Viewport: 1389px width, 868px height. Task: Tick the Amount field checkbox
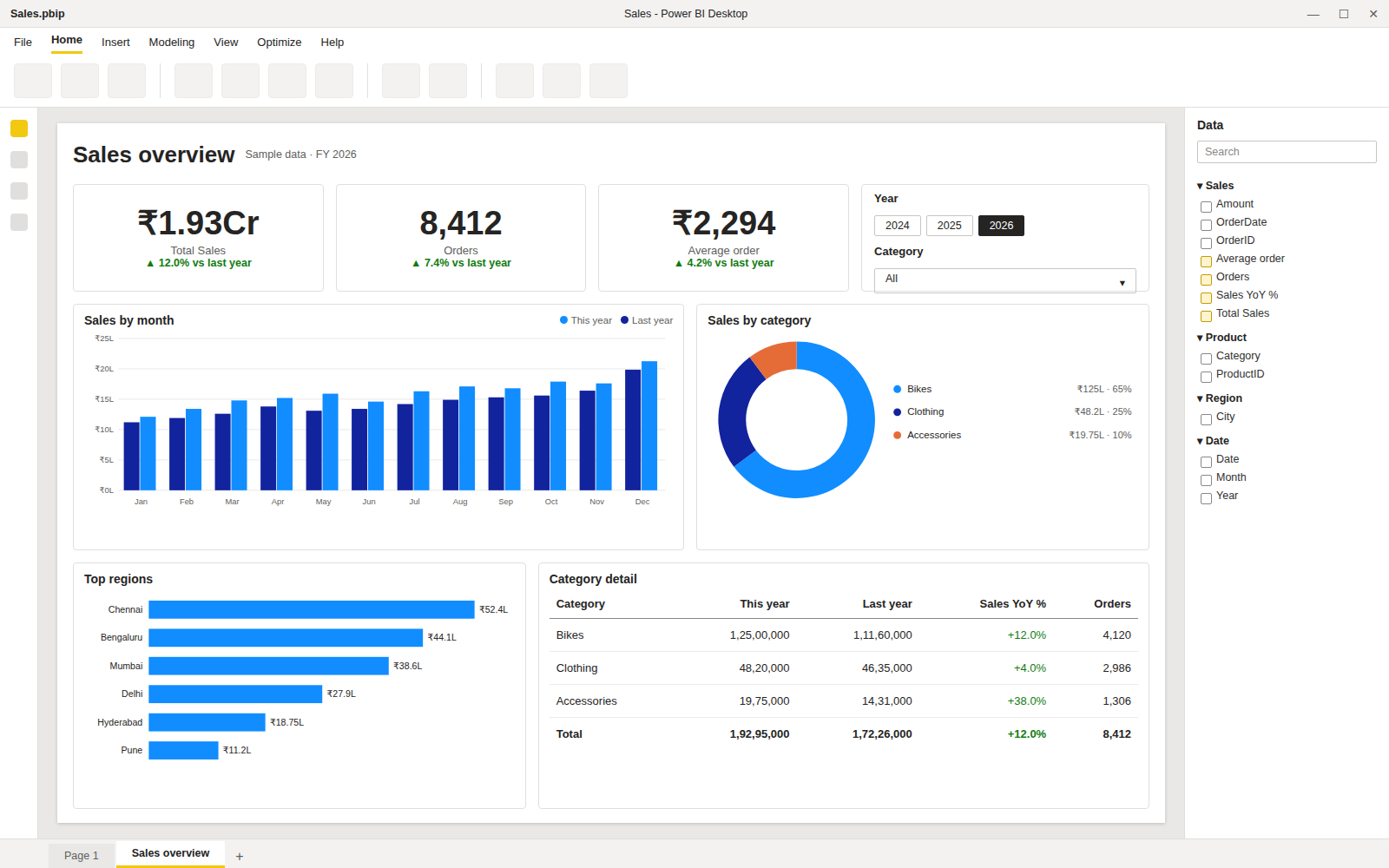tap(1206, 207)
